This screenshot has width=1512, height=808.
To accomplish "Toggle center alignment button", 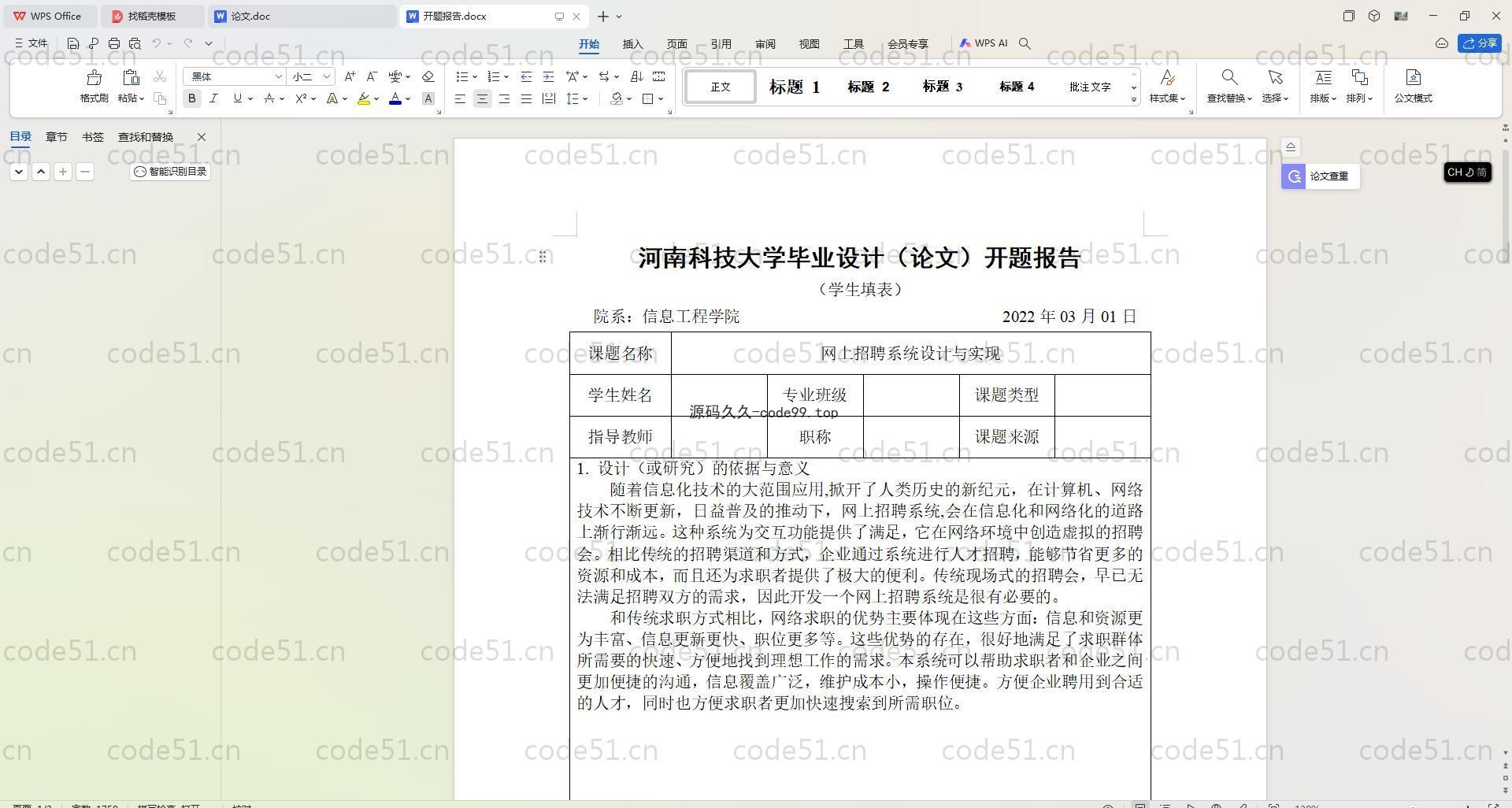I will (482, 98).
